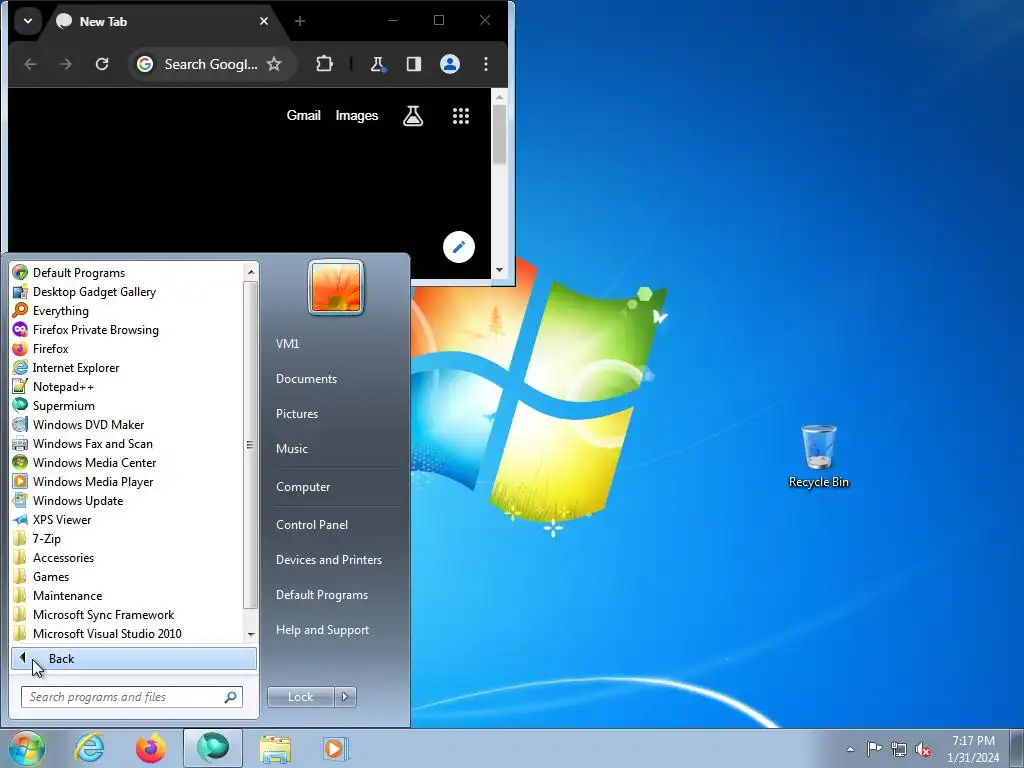Image resolution: width=1024 pixels, height=768 pixels.
Task: Open Documents from Start menu
Action: coord(335,379)
